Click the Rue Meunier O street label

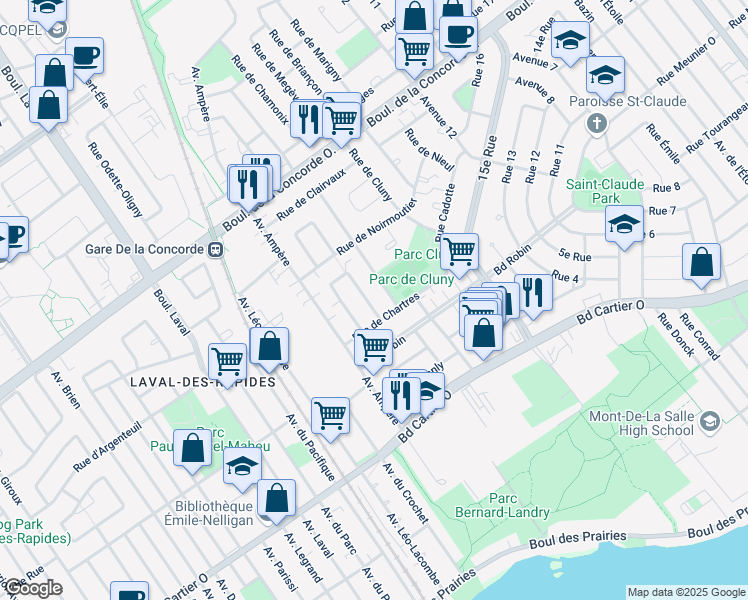point(686,61)
